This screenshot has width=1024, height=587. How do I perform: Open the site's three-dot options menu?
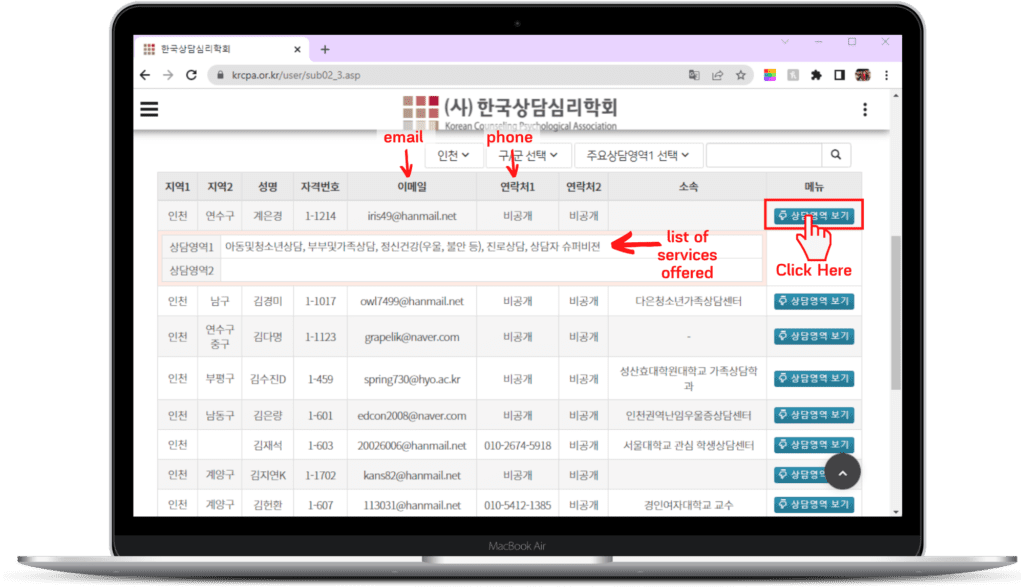tap(865, 110)
